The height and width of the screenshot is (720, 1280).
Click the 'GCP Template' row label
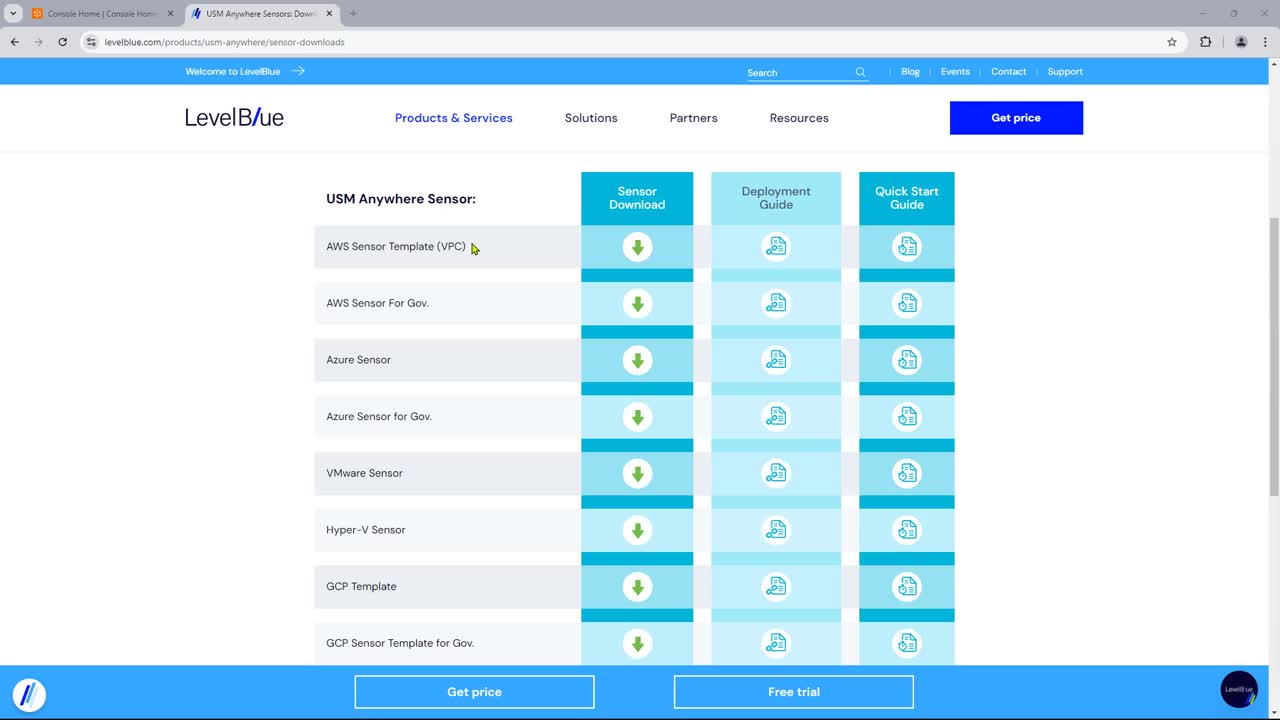(x=361, y=586)
